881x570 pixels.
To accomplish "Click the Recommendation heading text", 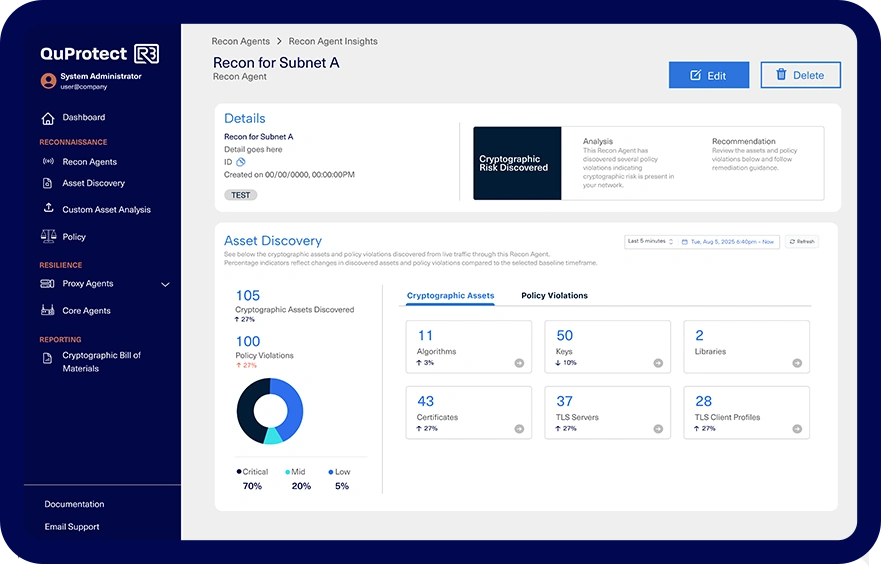I will [x=743, y=141].
